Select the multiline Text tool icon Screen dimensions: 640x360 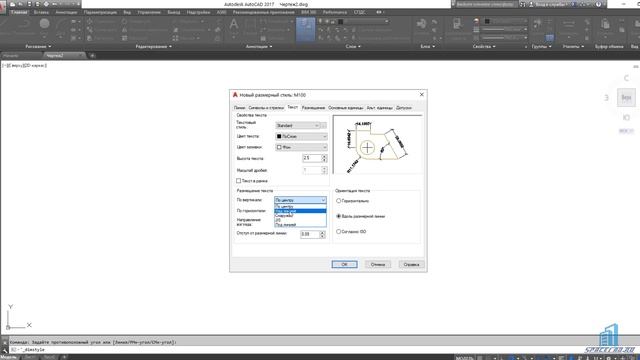[x=234, y=24]
